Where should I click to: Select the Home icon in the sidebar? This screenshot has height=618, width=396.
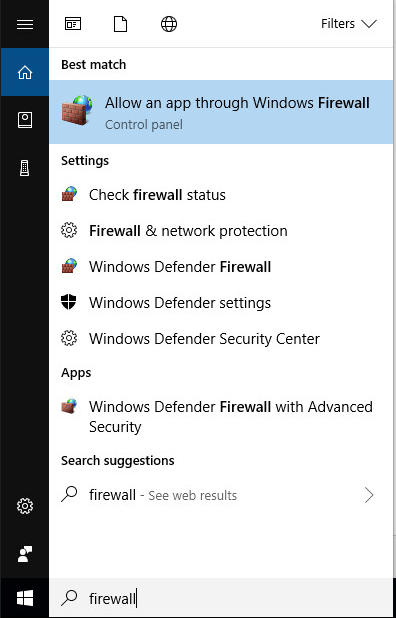(24, 72)
